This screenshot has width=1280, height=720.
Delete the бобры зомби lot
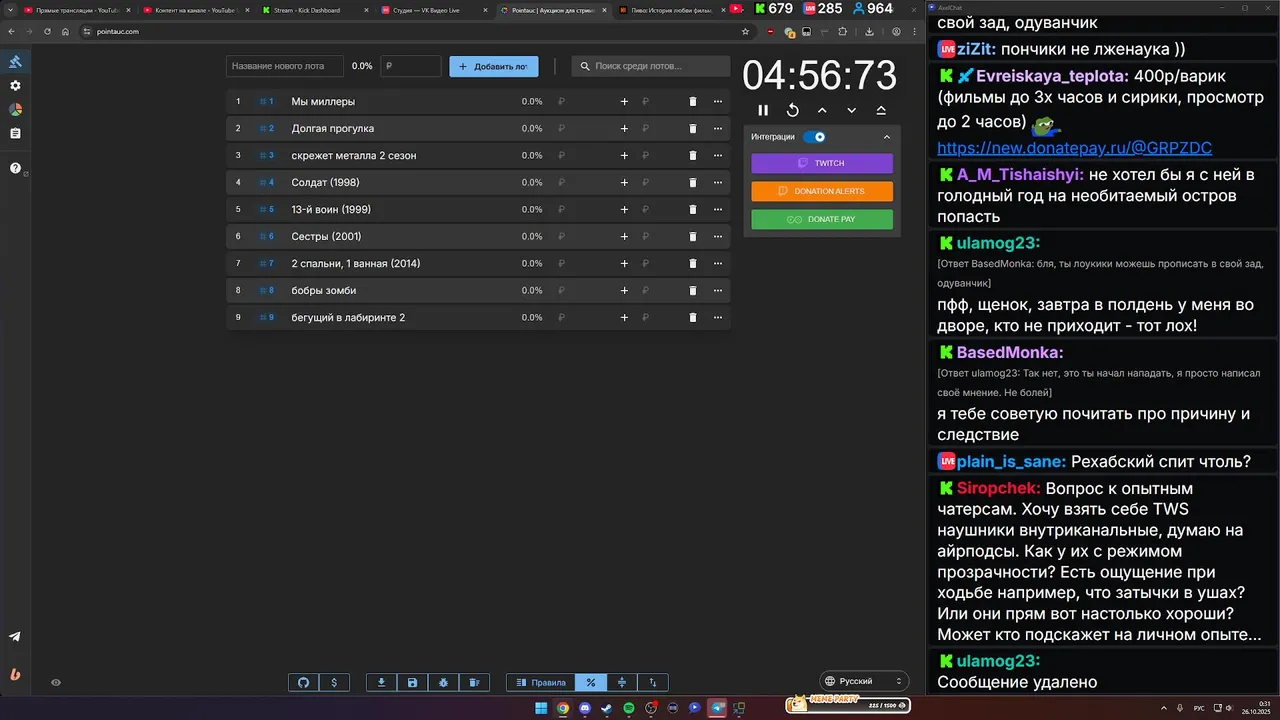(693, 291)
